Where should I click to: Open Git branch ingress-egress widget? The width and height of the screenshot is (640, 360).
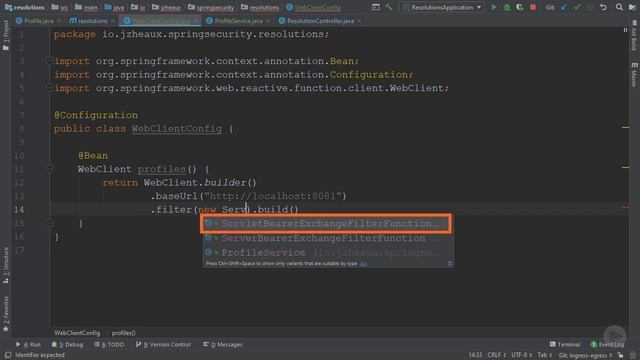[x=585, y=355]
